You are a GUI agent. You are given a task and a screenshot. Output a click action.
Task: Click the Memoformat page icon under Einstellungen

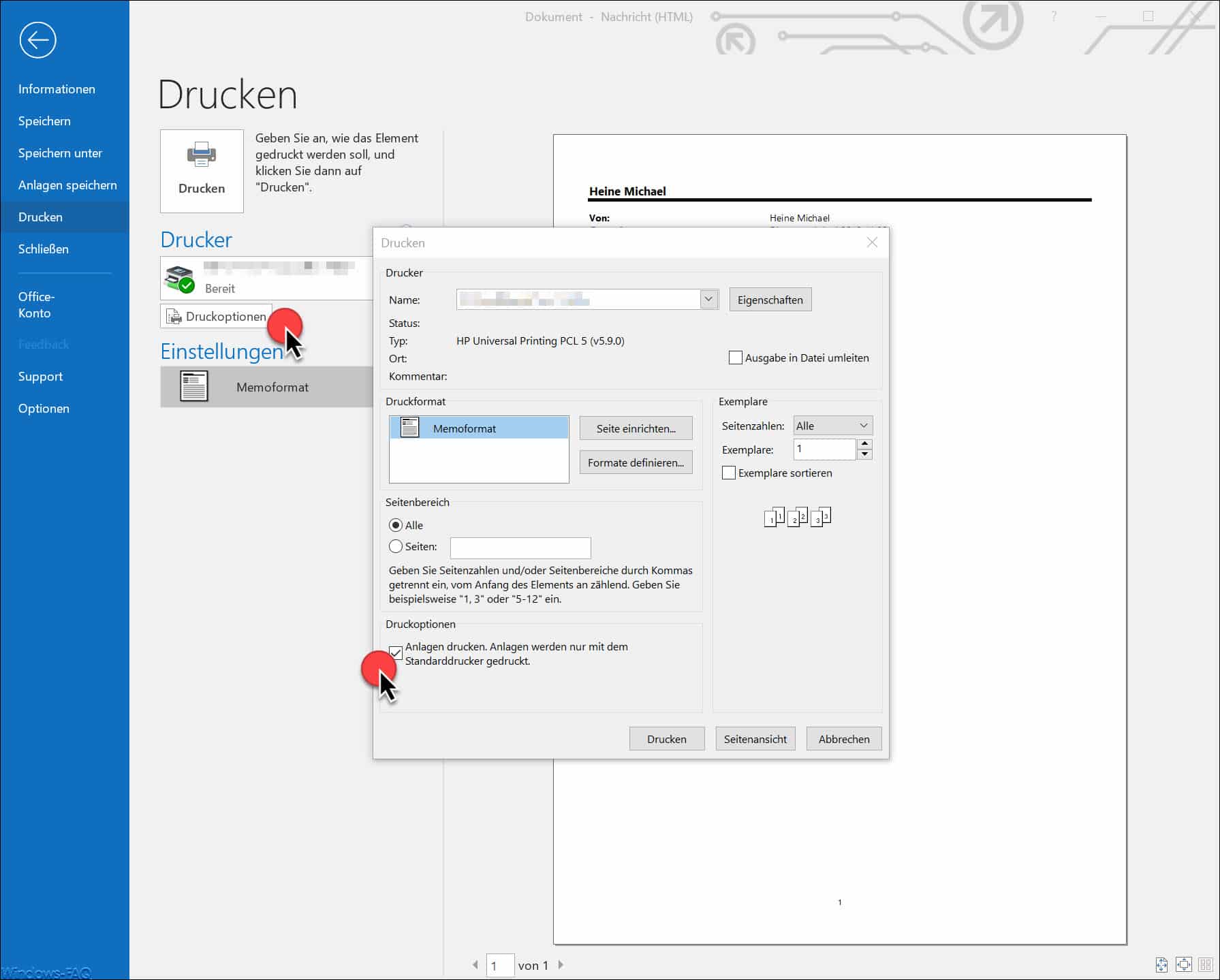pyautogui.click(x=193, y=387)
